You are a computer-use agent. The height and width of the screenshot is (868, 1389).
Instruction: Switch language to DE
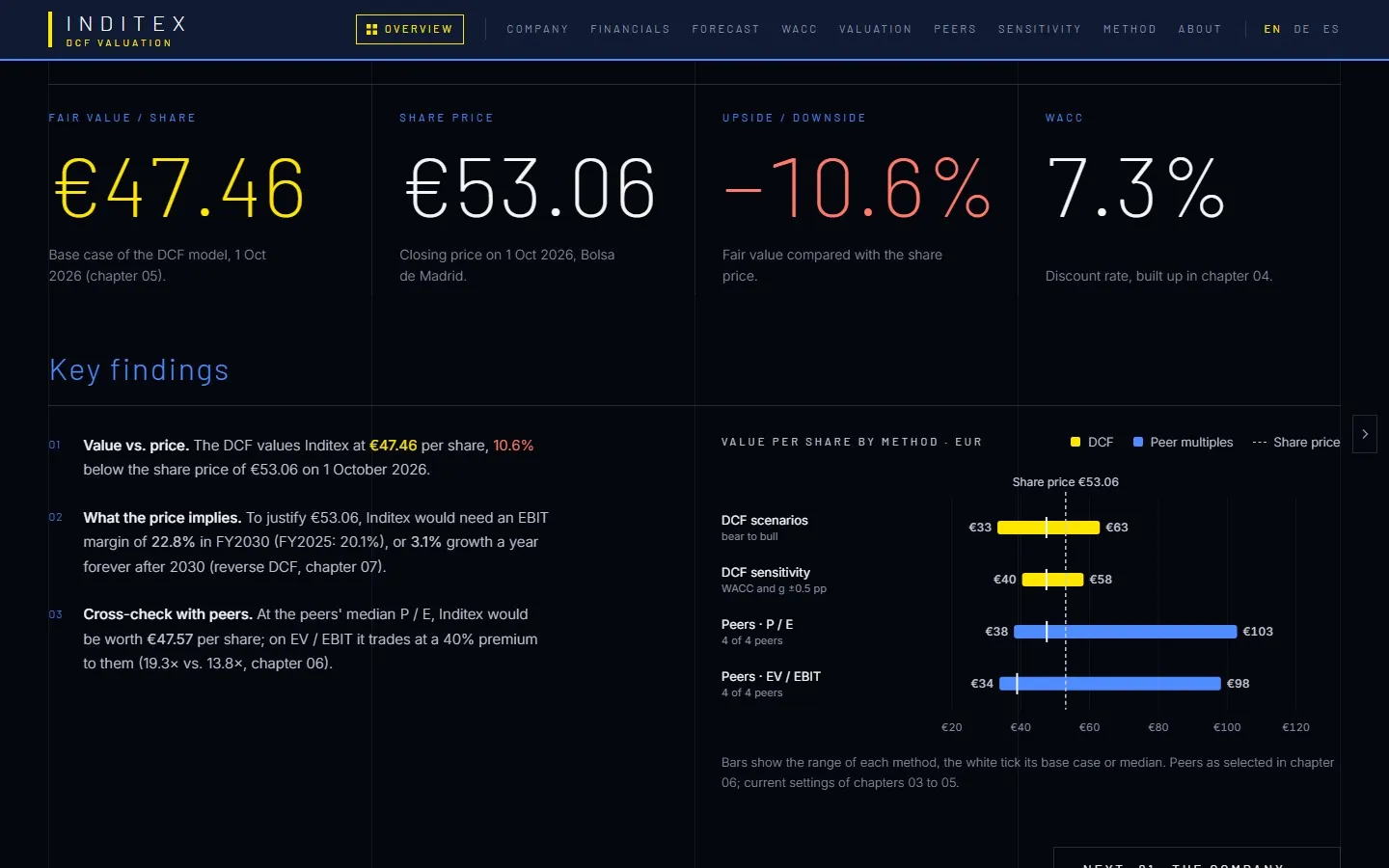[1302, 29]
